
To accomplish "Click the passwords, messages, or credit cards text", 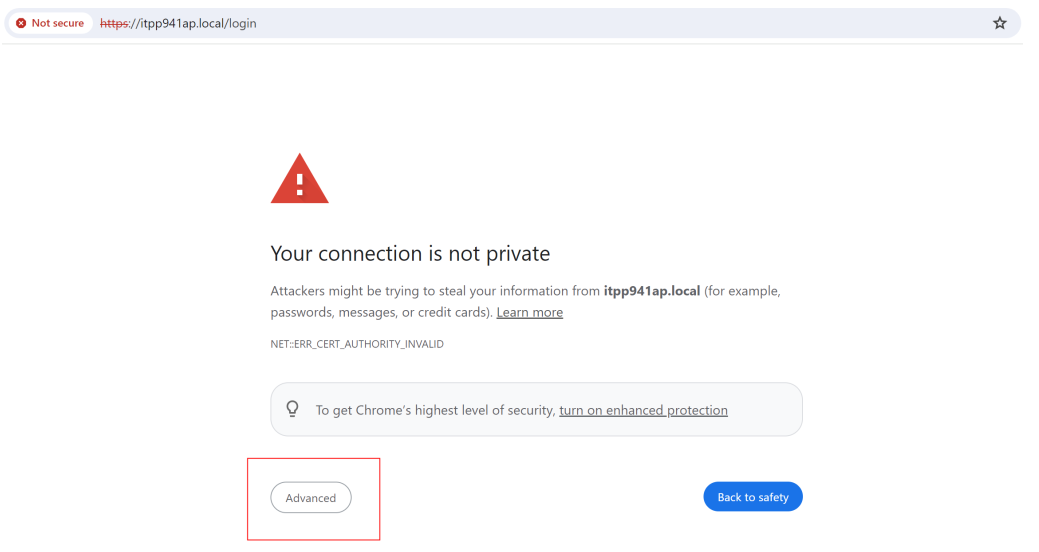I will (383, 312).
